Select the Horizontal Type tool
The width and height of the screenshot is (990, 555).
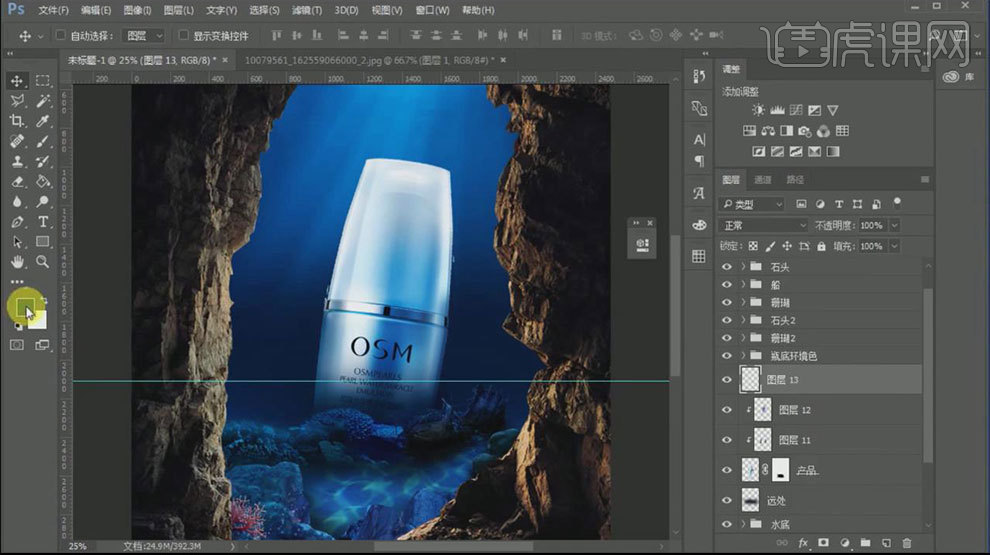[42, 222]
